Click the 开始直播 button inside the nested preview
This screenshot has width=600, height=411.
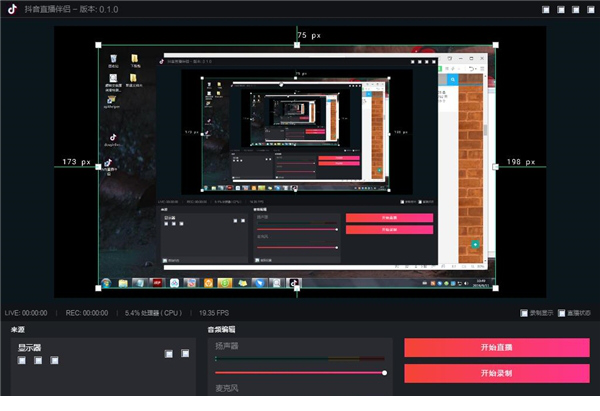(x=390, y=218)
